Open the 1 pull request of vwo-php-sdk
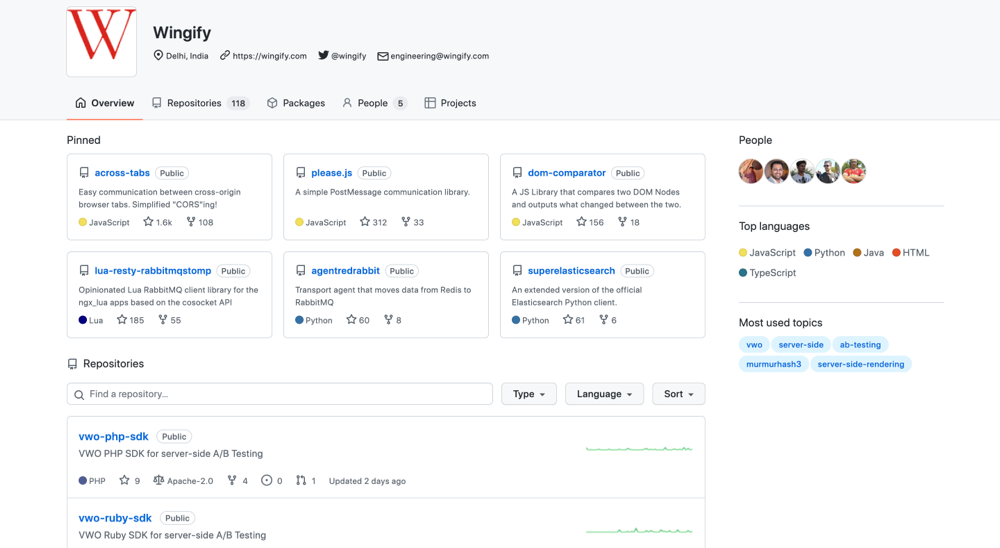The height and width of the screenshot is (548, 1000). tap(305, 480)
